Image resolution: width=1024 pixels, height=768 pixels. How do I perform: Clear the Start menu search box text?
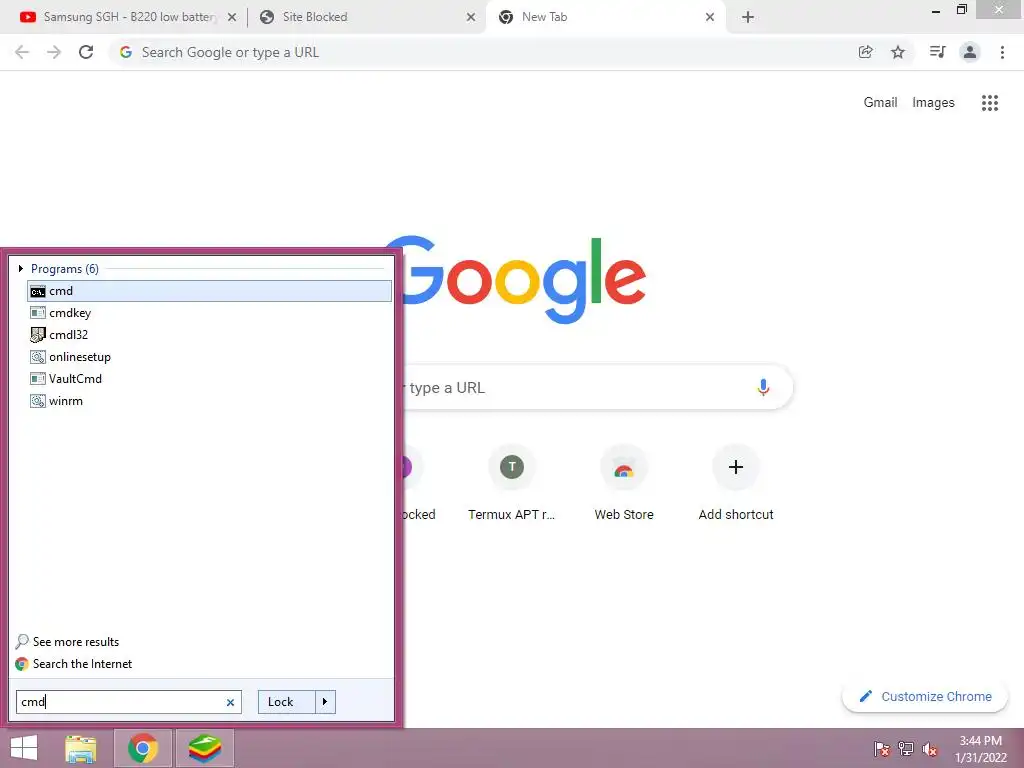click(x=230, y=702)
